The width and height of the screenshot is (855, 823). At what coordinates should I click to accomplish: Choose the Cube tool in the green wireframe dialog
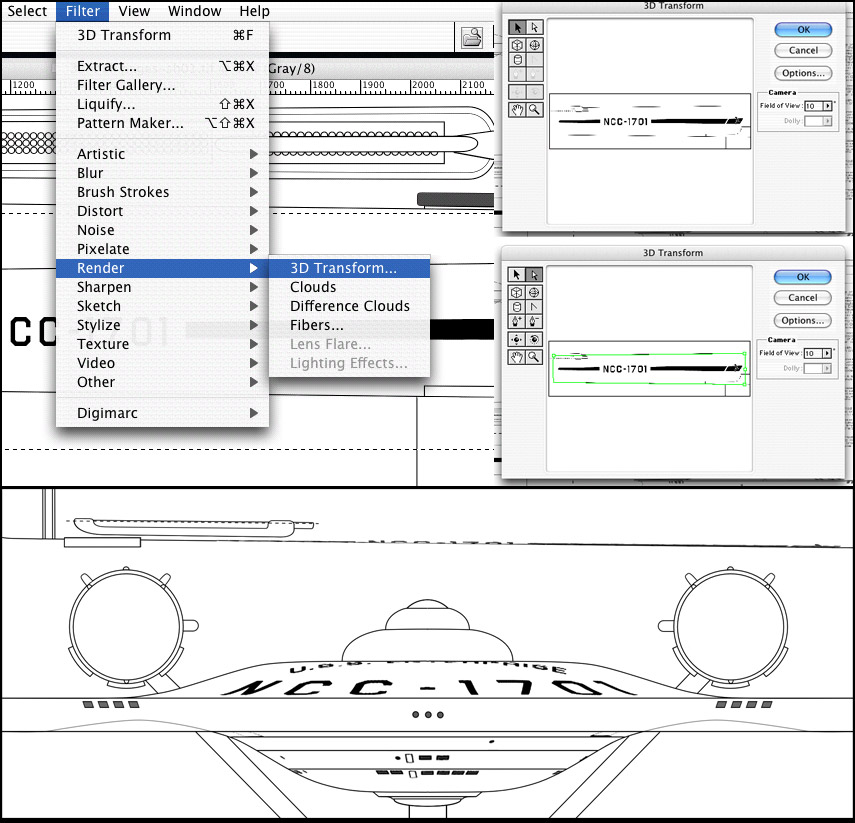point(516,292)
